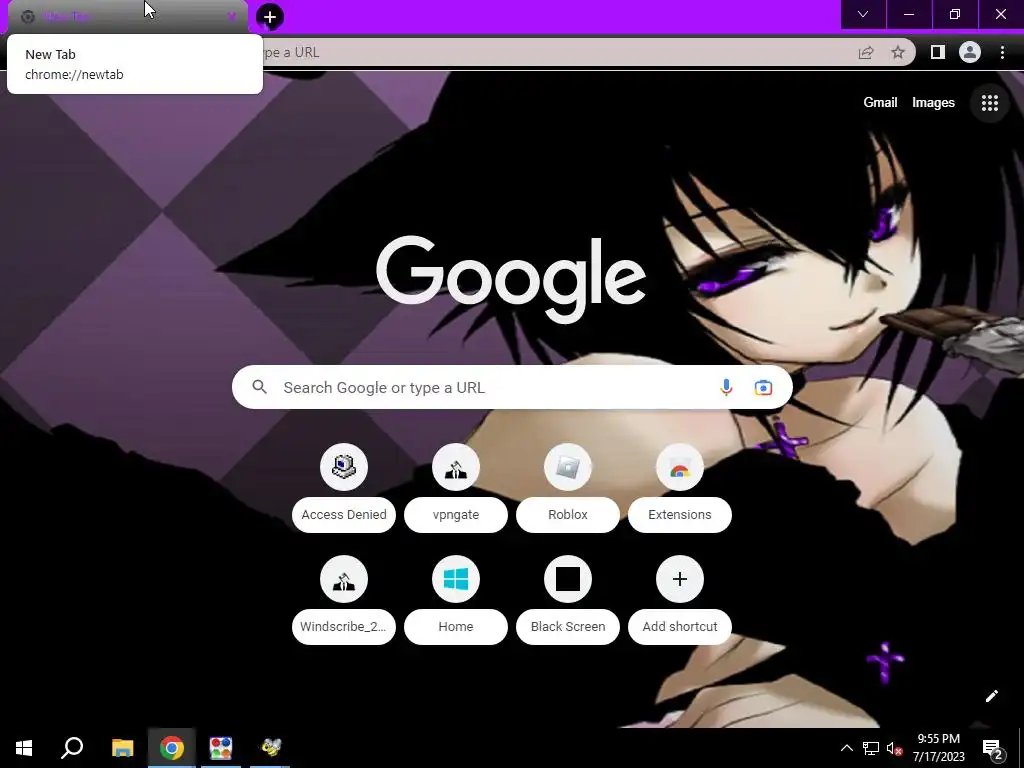Screen dimensions: 1024x768
Task: Open Windows taskbar search
Action: (72, 748)
